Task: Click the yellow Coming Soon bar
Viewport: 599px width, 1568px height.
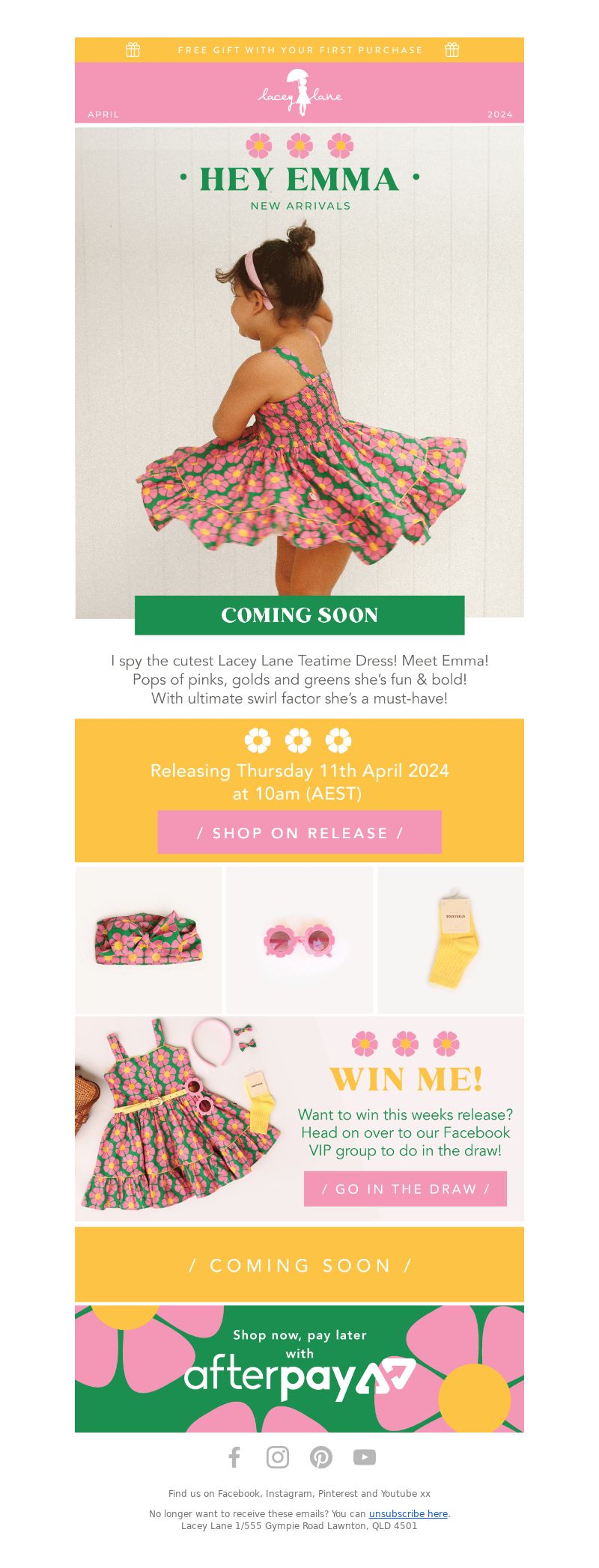Action: coord(299,1265)
